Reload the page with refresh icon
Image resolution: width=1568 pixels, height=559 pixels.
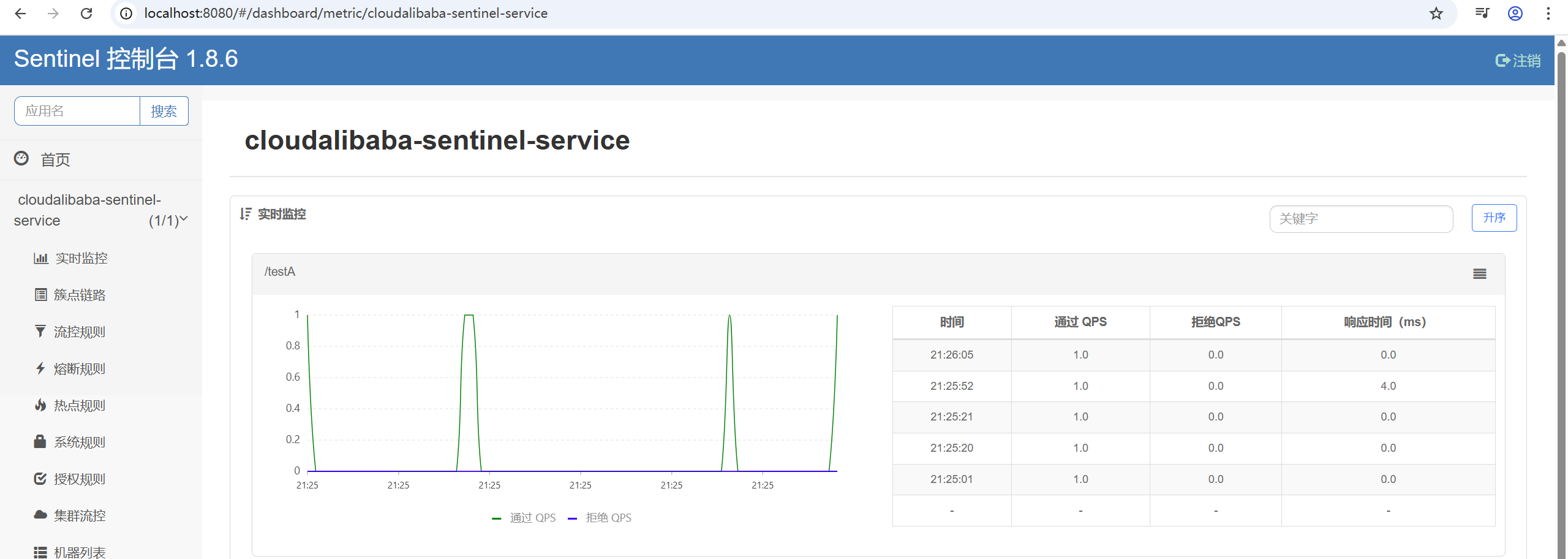pos(86,13)
